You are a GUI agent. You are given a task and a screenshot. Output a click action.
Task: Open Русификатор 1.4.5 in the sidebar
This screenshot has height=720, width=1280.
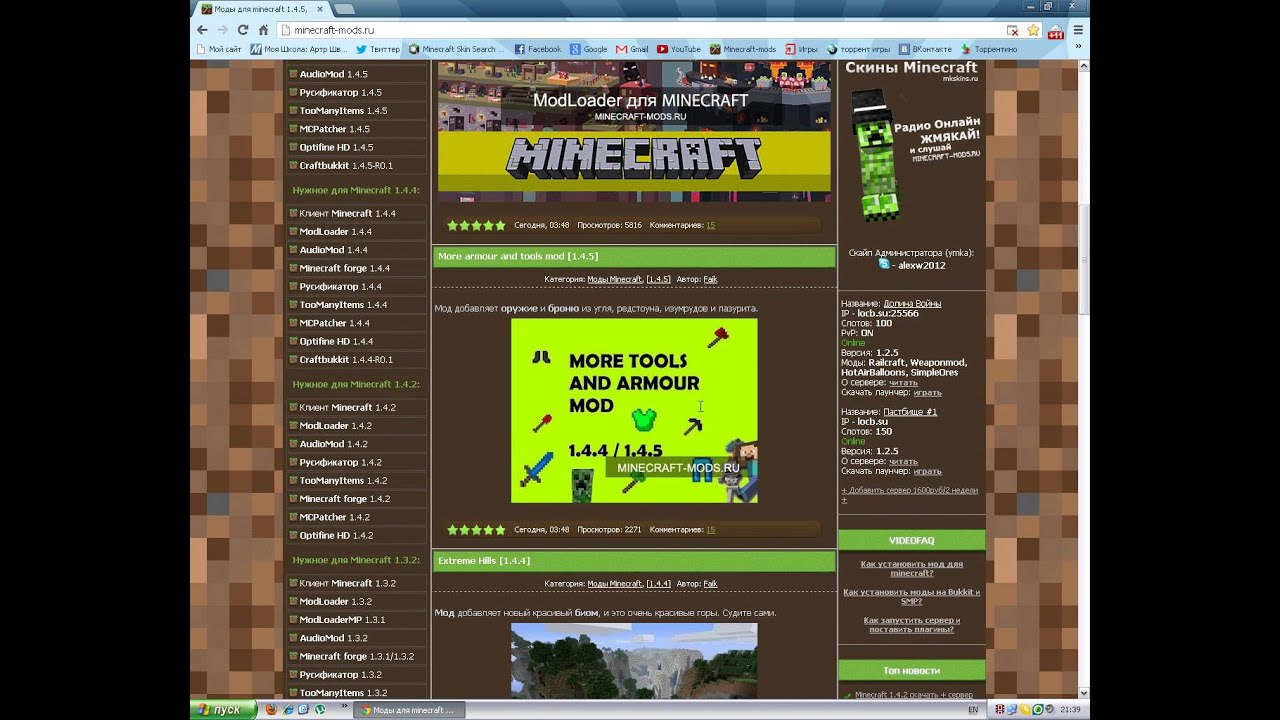pyautogui.click(x=340, y=92)
